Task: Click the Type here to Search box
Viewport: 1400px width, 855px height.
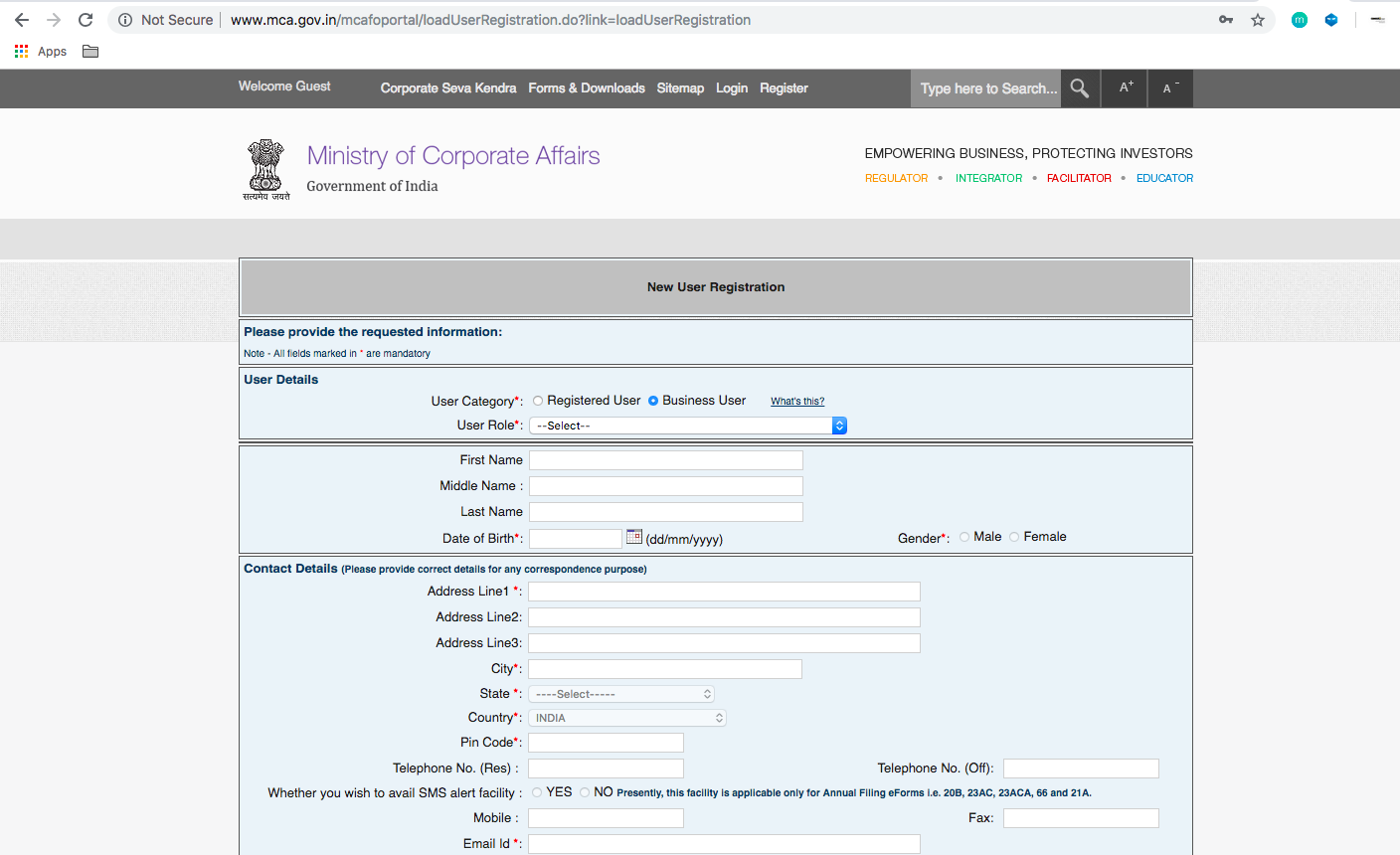Action: pos(985,88)
